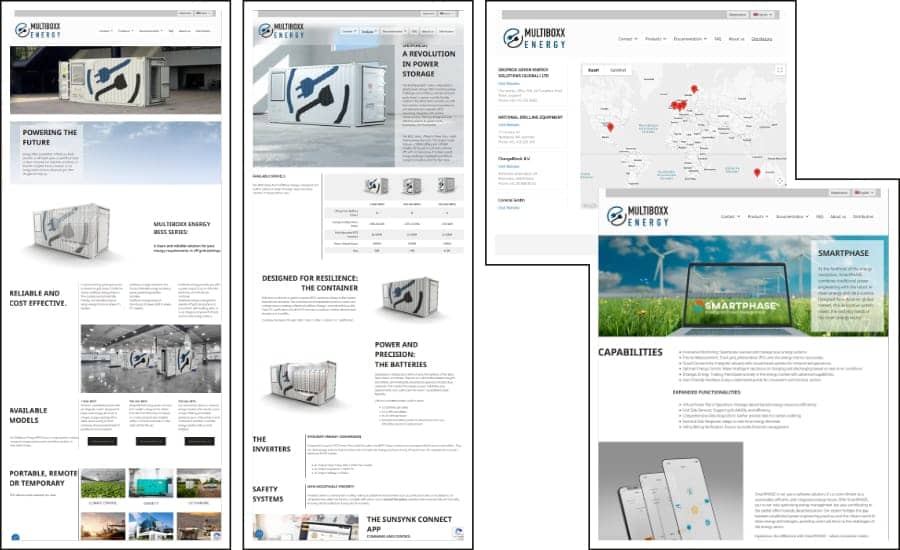Click the Sunsynk Connect App image
Image resolution: width=900 pixels, height=550 pixels.
pos(306,526)
